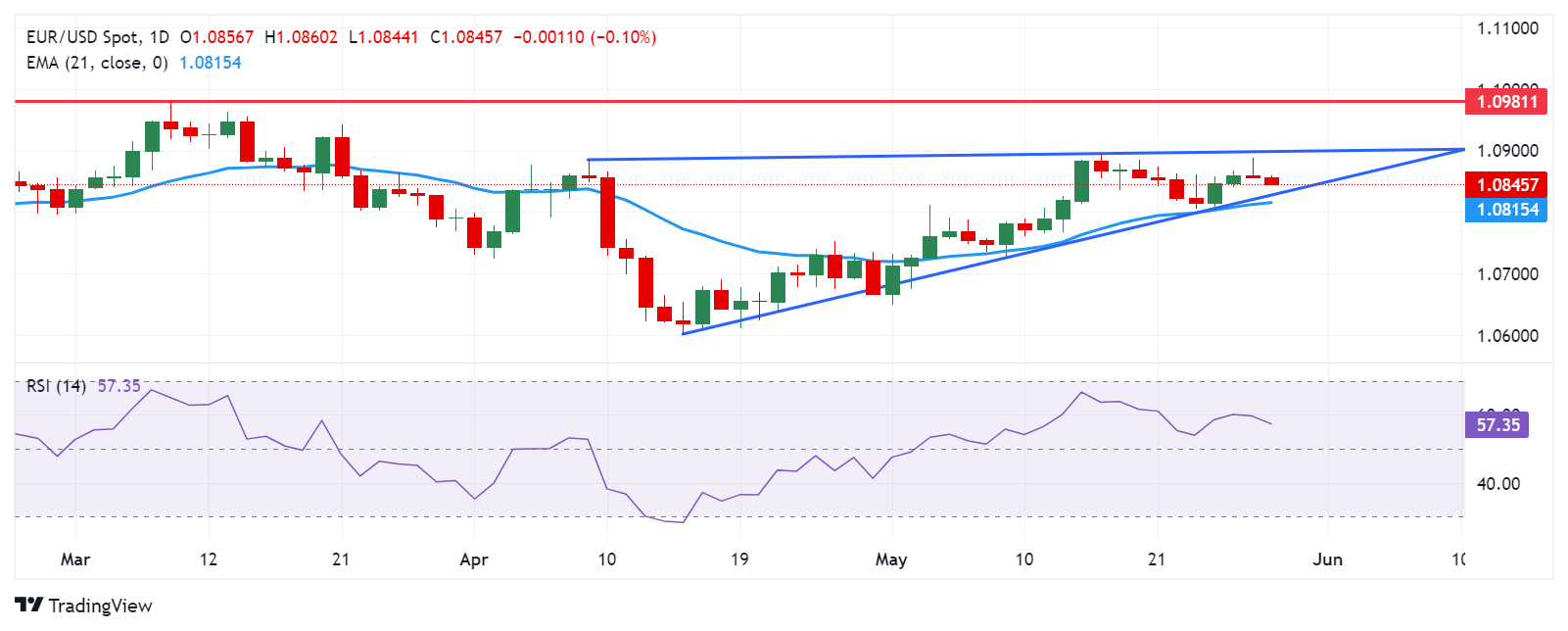Click the blue EMA value 1.08154 in the legend
Image resolution: width=1568 pixels, height=631 pixels.
[210, 63]
